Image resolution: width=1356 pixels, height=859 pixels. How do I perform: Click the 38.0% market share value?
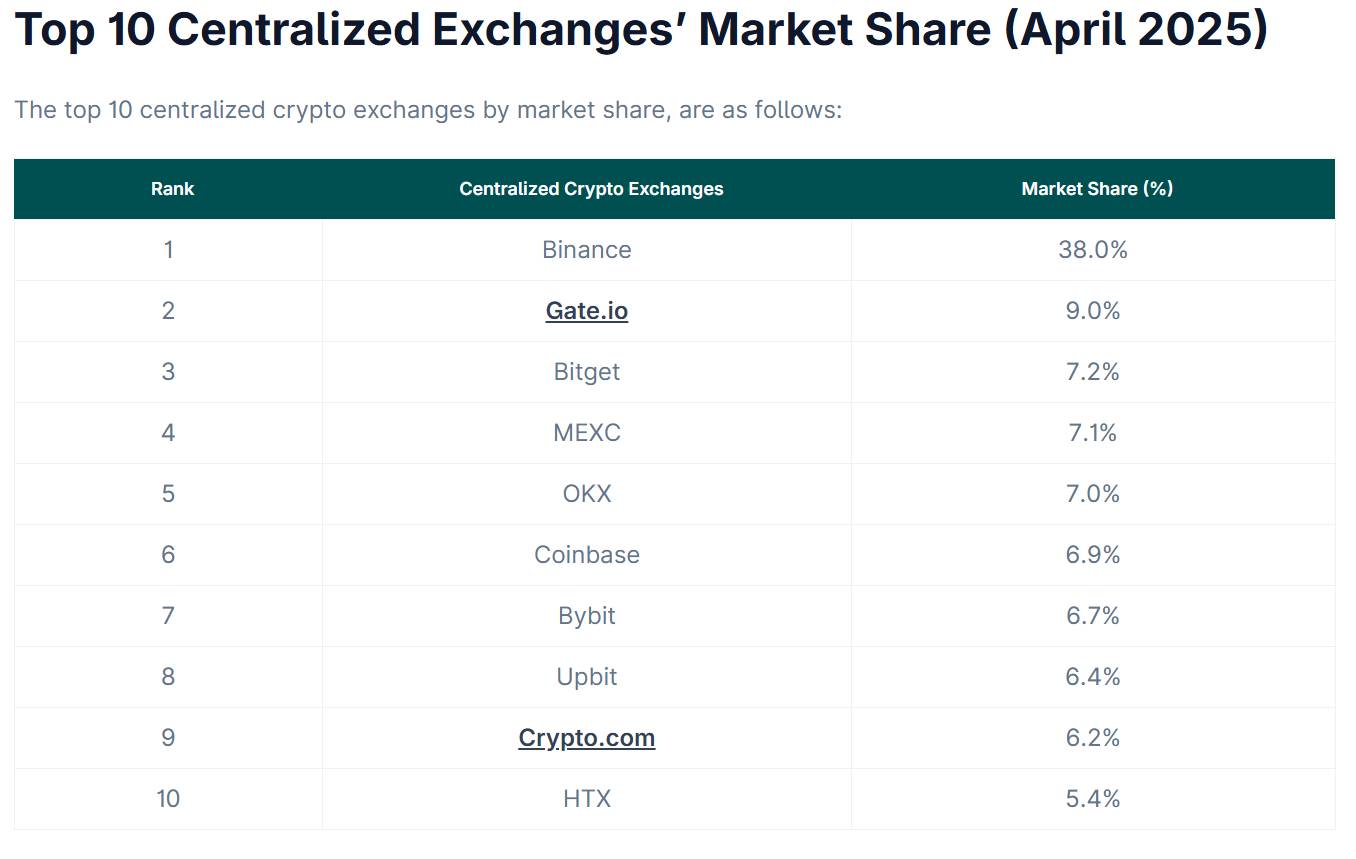point(1092,250)
